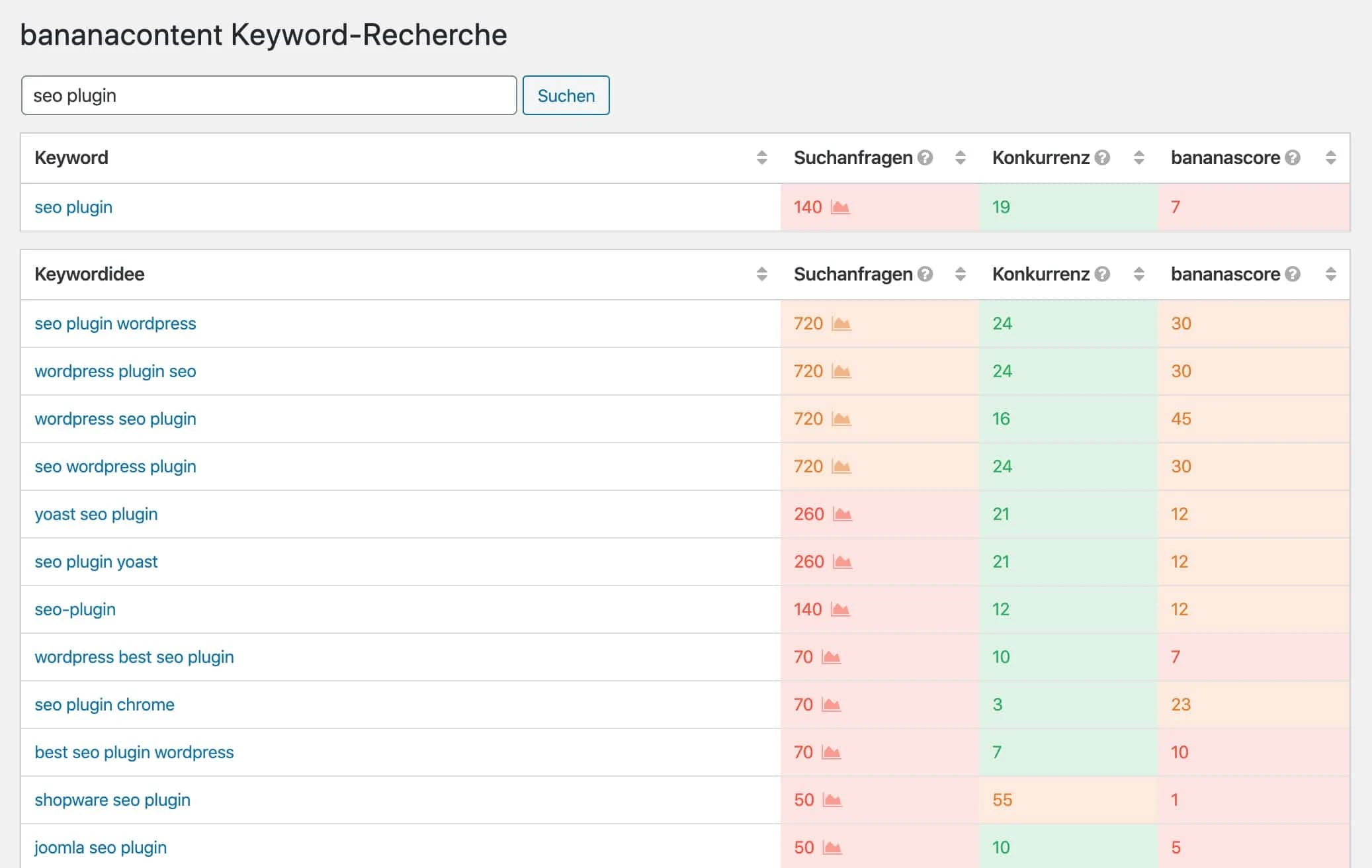Screen dimensions: 1372x868
Task: Open trend chart for seo plugin wordpress
Action: (x=840, y=324)
